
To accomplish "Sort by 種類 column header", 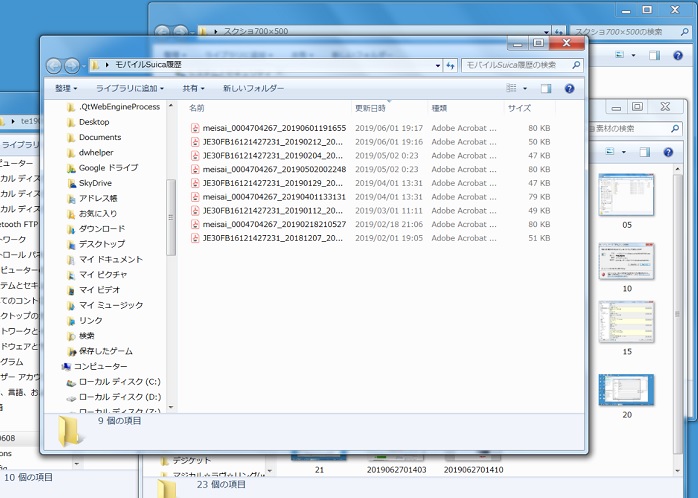I will click(x=439, y=108).
